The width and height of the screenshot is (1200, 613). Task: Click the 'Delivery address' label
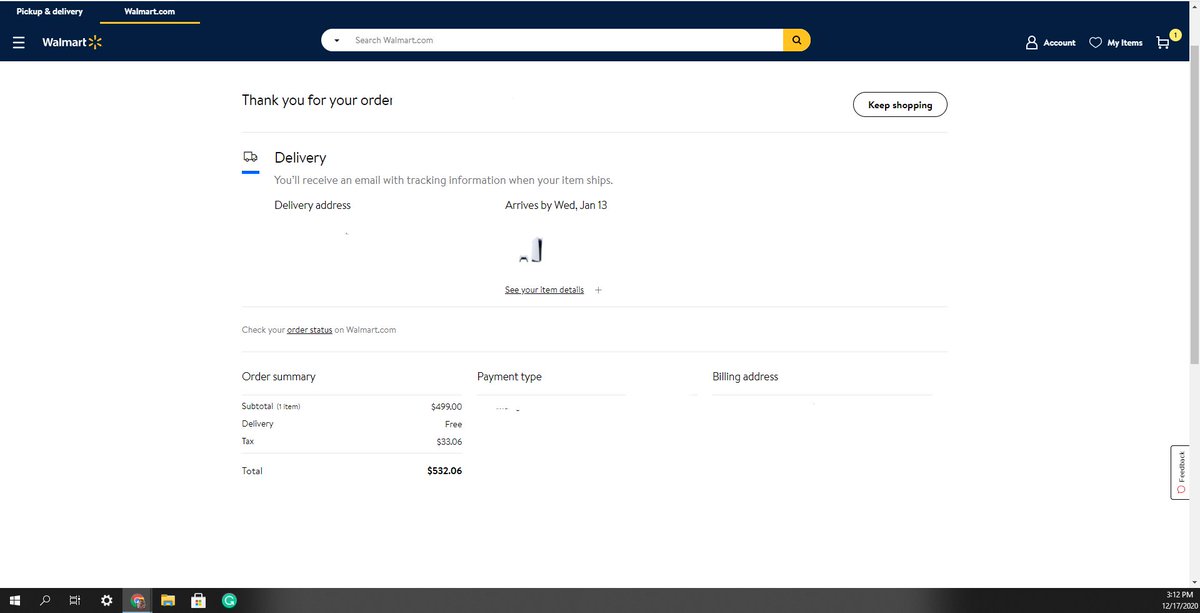(312, 205)
